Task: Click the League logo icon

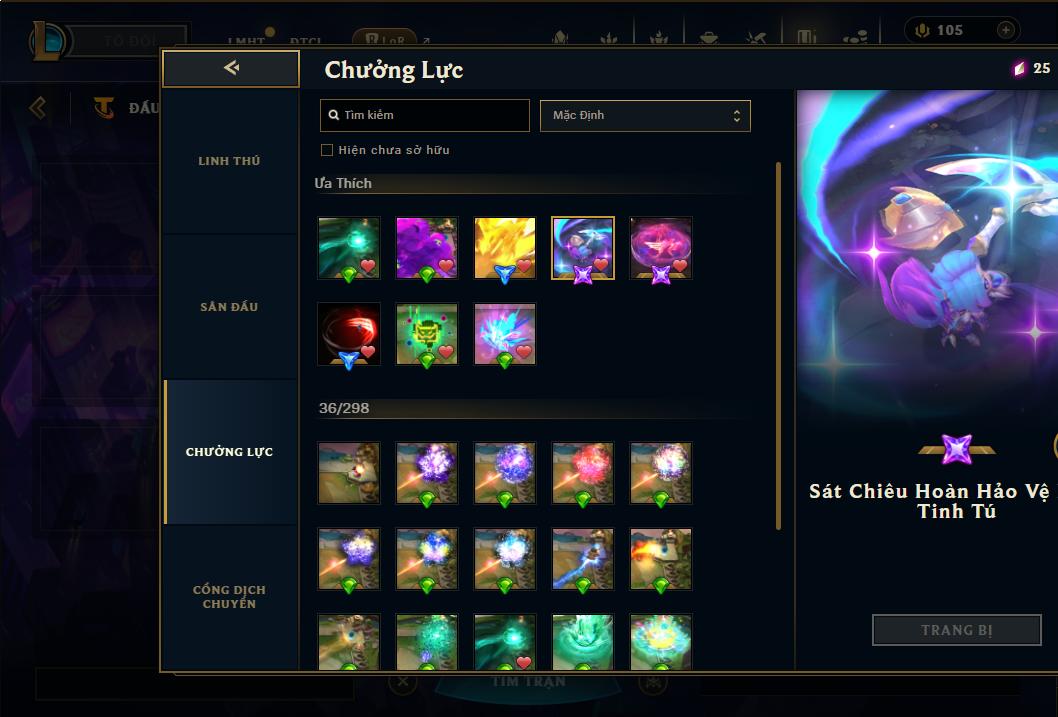Action: [47, 40]
